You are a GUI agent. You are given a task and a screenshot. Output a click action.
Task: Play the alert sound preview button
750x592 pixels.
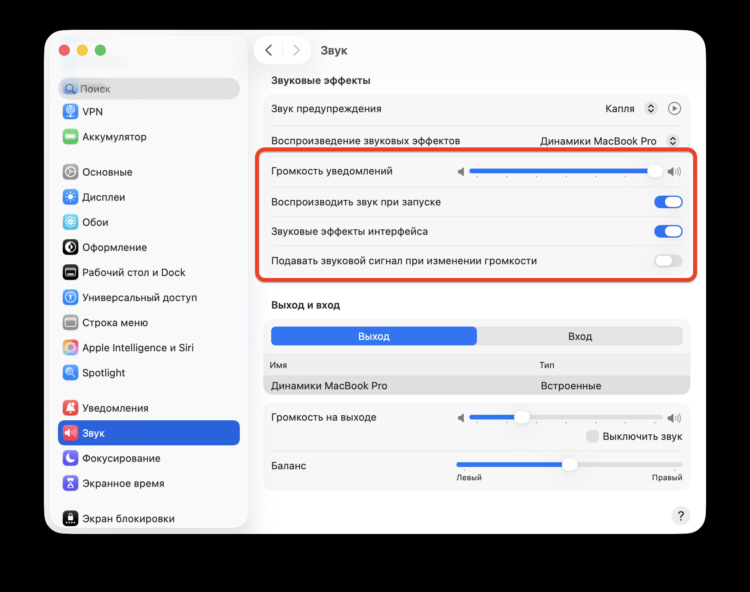pyautogui.click(x=674, y=108)
